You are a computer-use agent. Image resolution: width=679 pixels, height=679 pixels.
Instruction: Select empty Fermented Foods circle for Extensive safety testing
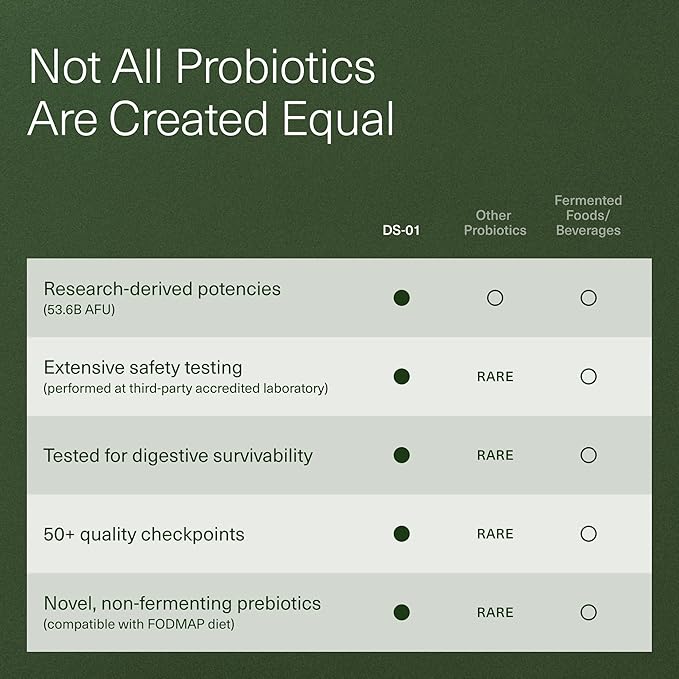pos(588,376)
